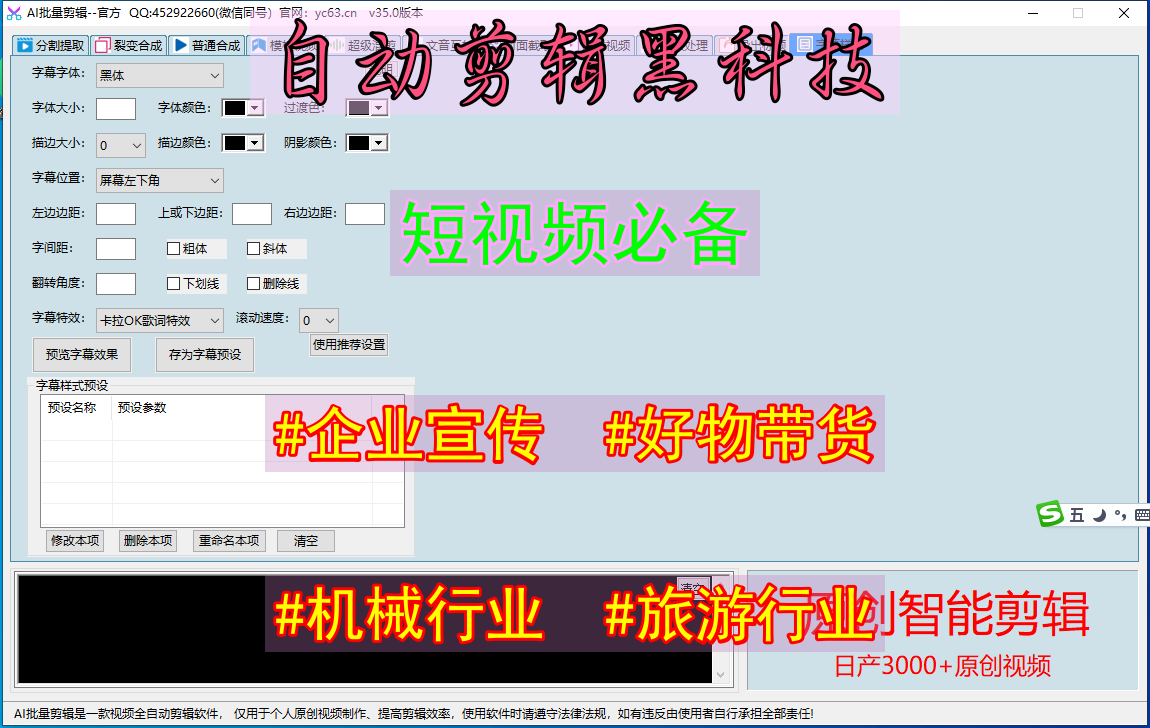Viewport: 1150px width, 728px height.
Task: Pick the 阴影颜色 color swatch
Action: (359, 143)
